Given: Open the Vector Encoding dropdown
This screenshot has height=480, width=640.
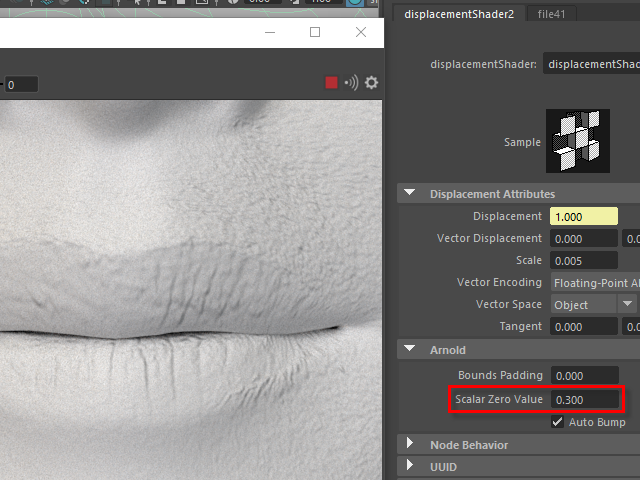Looking at the screenshot, I should 594,282.
